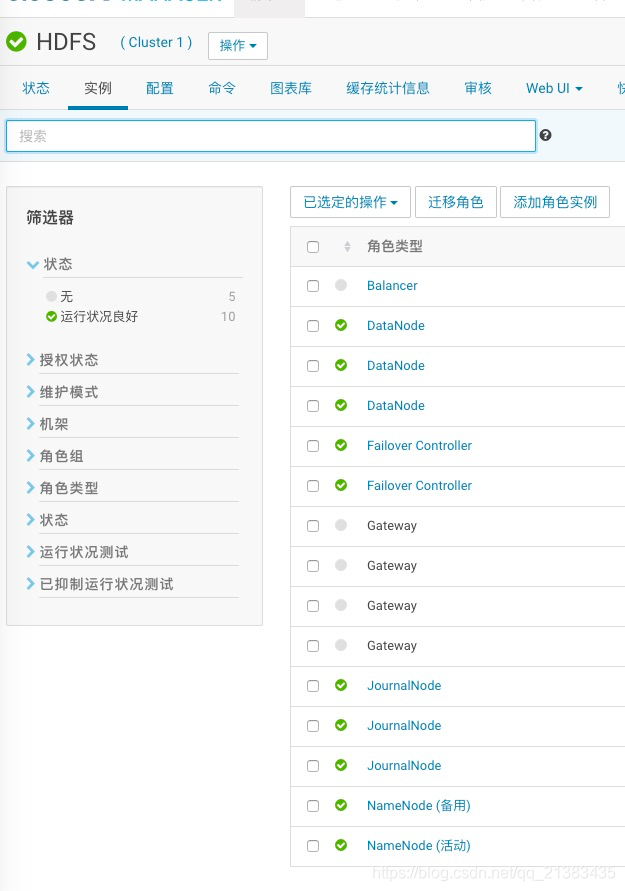Open the NameNode (活动) link

point(419,846)
